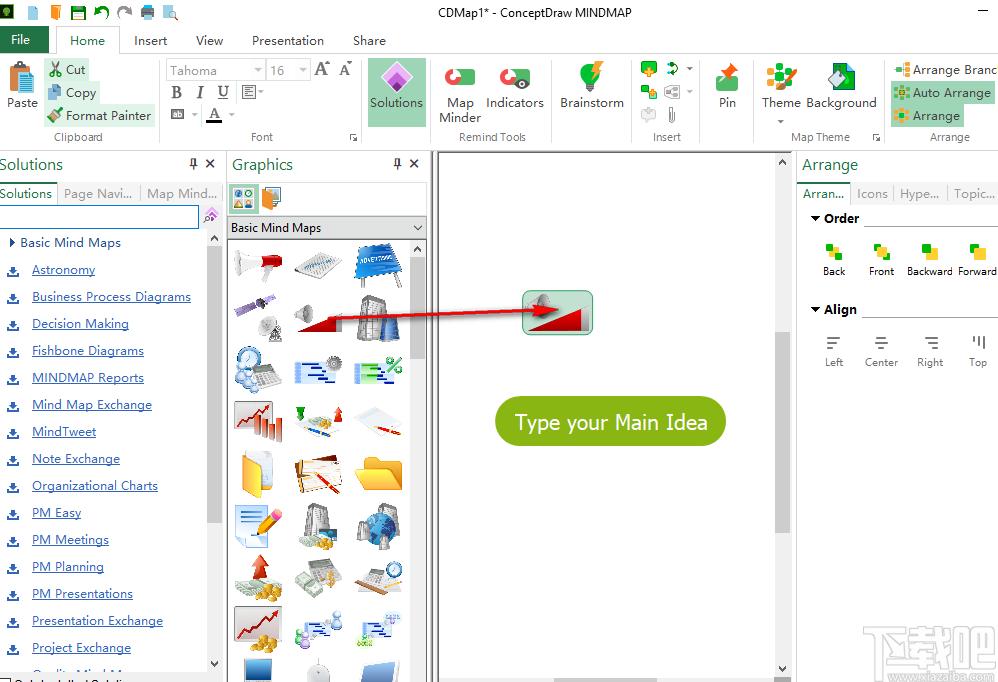Viewport: 998px width, 682px height.
Task: Increase font size with large A icon
Action: click(322, 69)
